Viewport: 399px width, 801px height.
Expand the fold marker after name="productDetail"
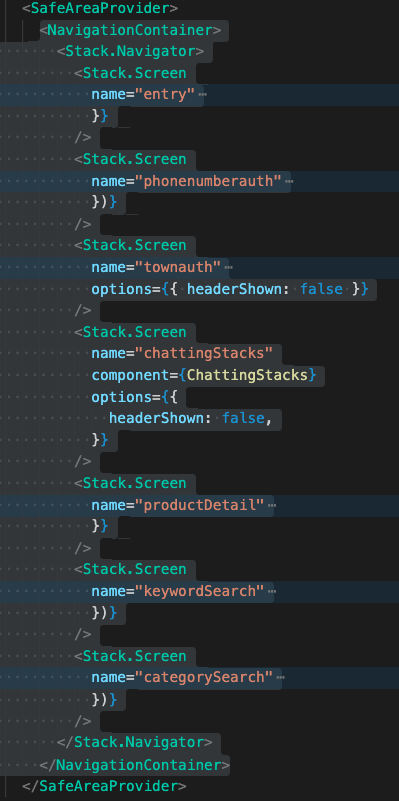[x=271, y=506]
